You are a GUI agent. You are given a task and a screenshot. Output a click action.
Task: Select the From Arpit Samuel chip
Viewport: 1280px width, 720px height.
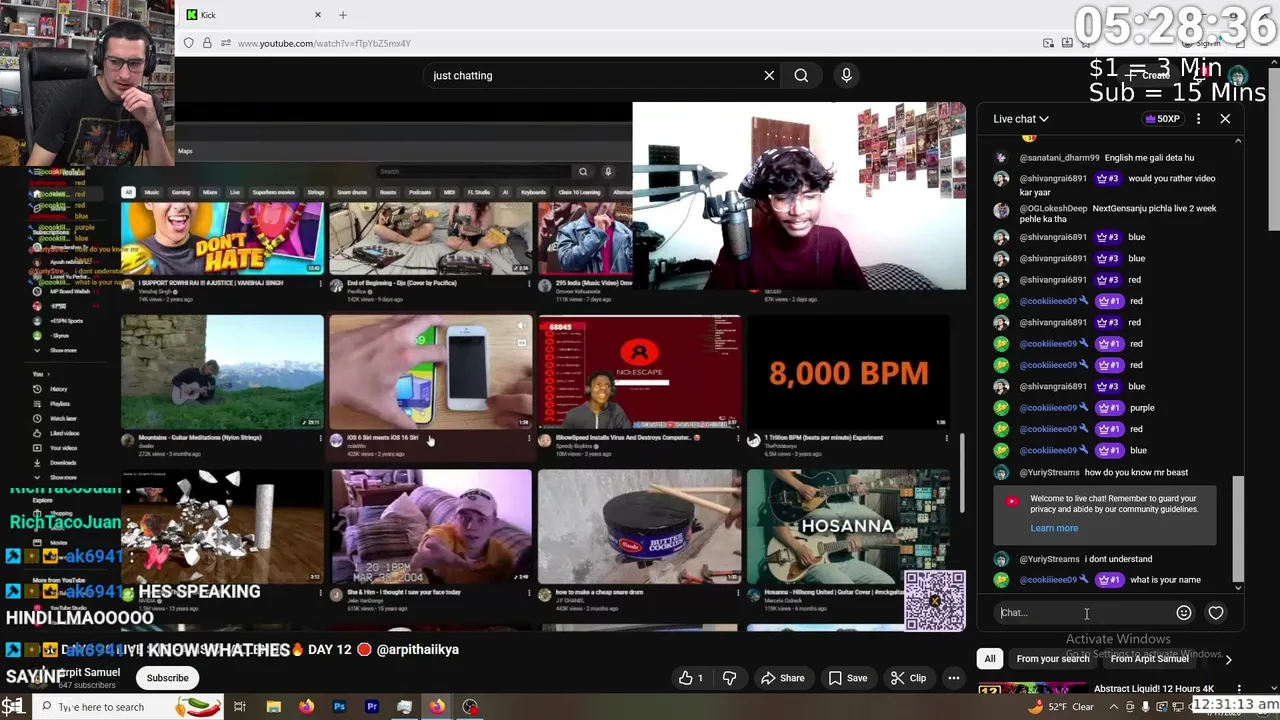(x=1149, y=659)
